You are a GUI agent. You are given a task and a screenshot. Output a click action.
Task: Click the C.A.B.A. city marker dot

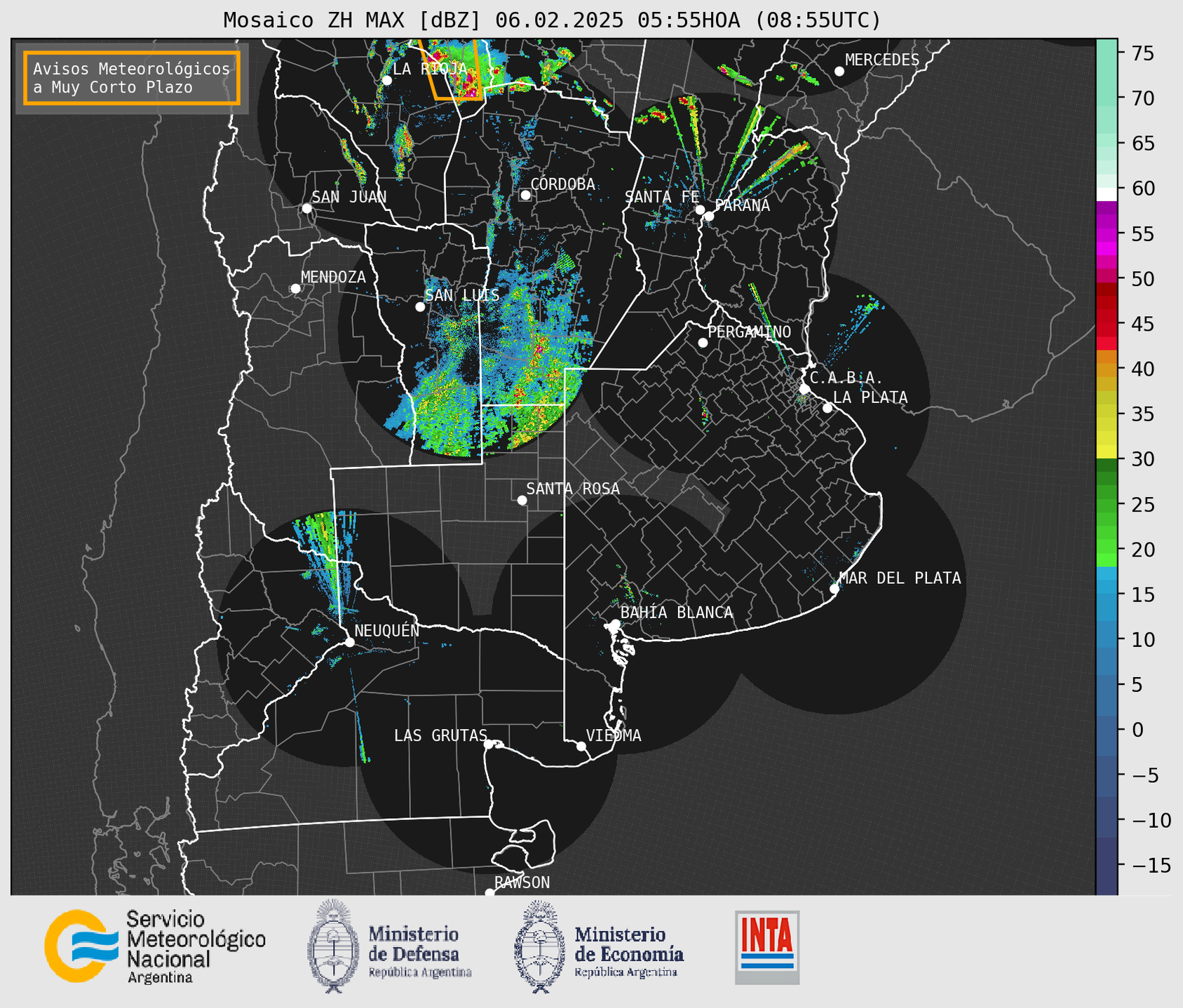click(x=805, y=389)
